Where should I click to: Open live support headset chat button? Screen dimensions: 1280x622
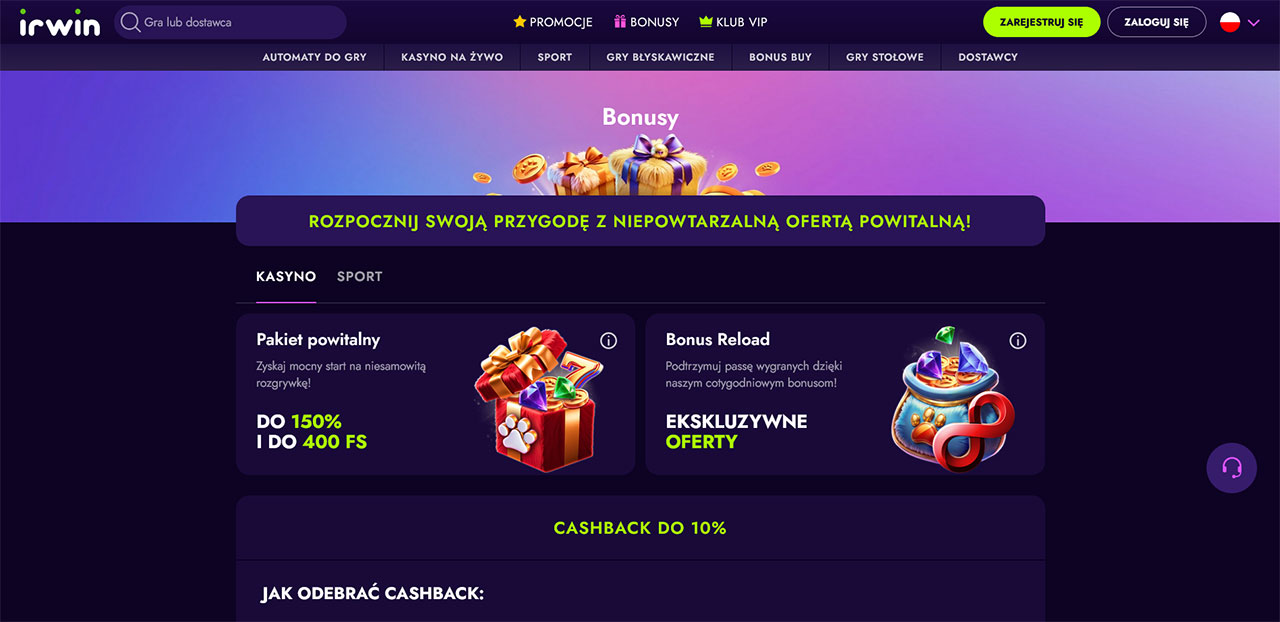click(x=1232, y=468)
